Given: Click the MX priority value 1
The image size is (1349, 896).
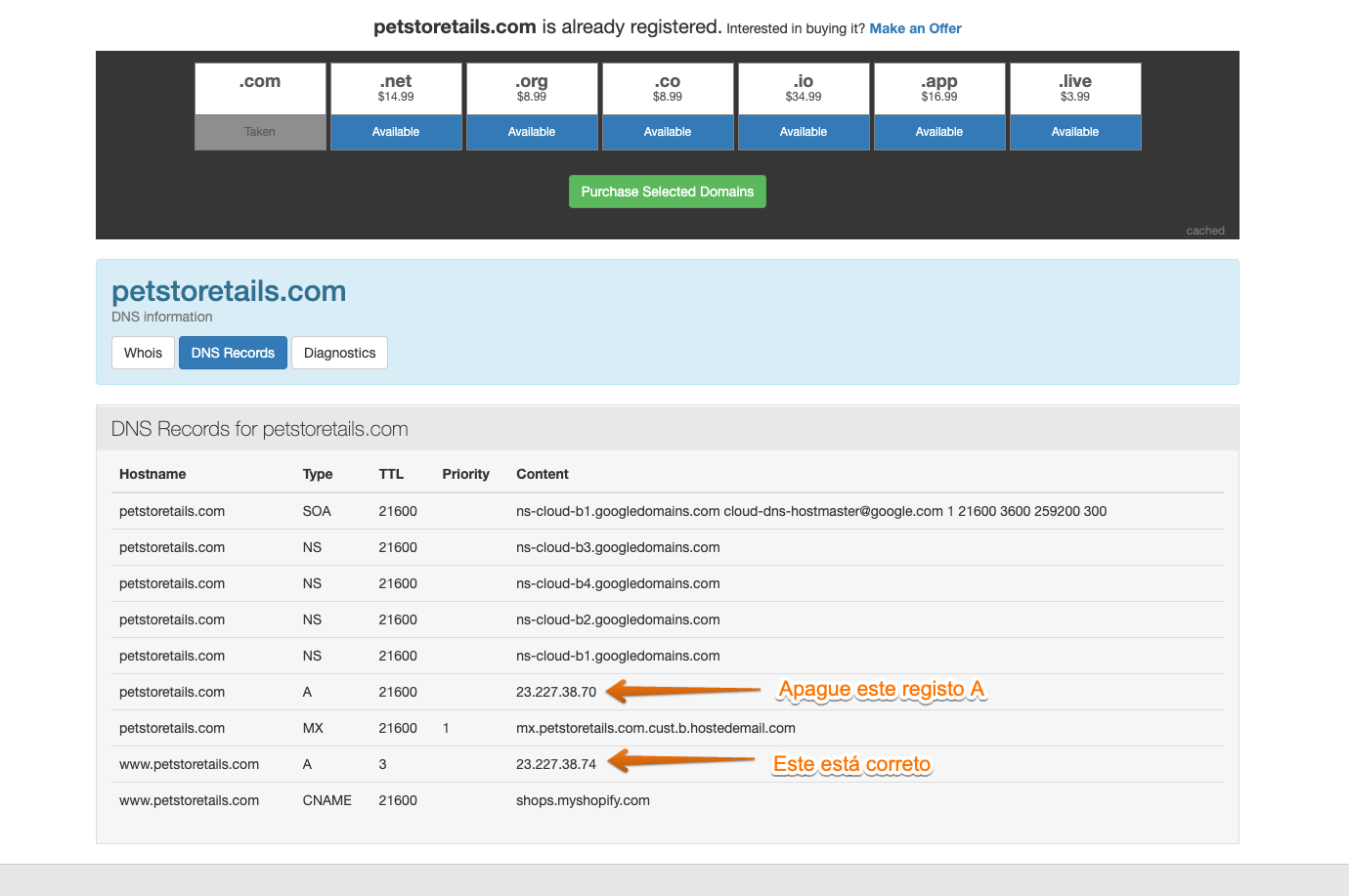Looking at the screenshot, I should 446,728.
